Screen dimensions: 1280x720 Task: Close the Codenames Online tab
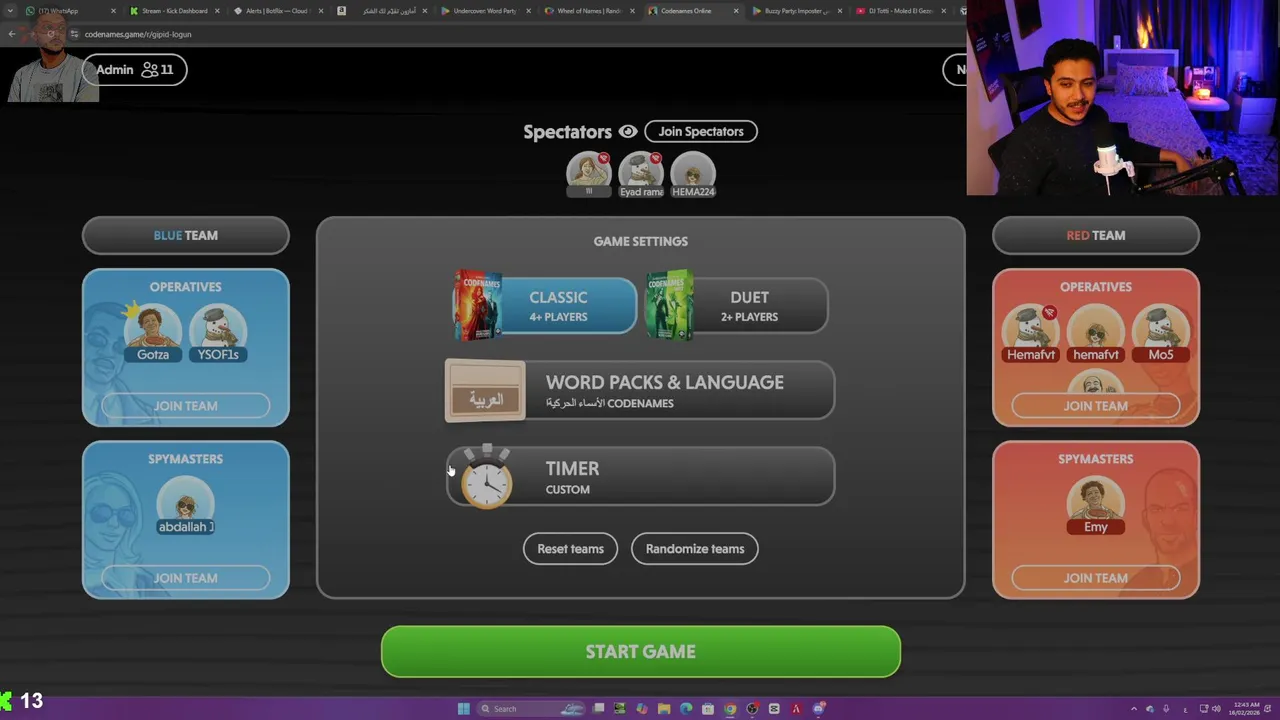tap(736, 11)
